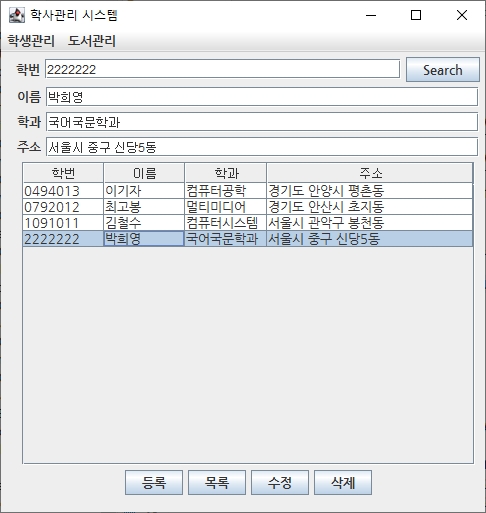The image size is (486, 513).
Task: Click the Java app icon in title bar
Action: [x=16, y=15]
